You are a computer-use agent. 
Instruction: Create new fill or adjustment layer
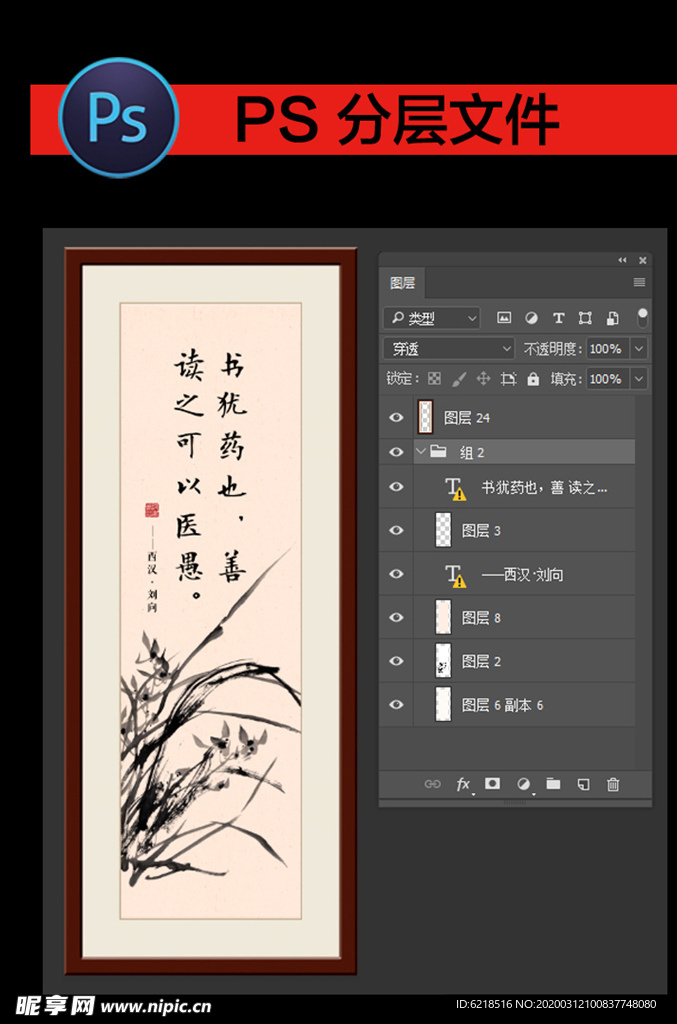point(524,784)
